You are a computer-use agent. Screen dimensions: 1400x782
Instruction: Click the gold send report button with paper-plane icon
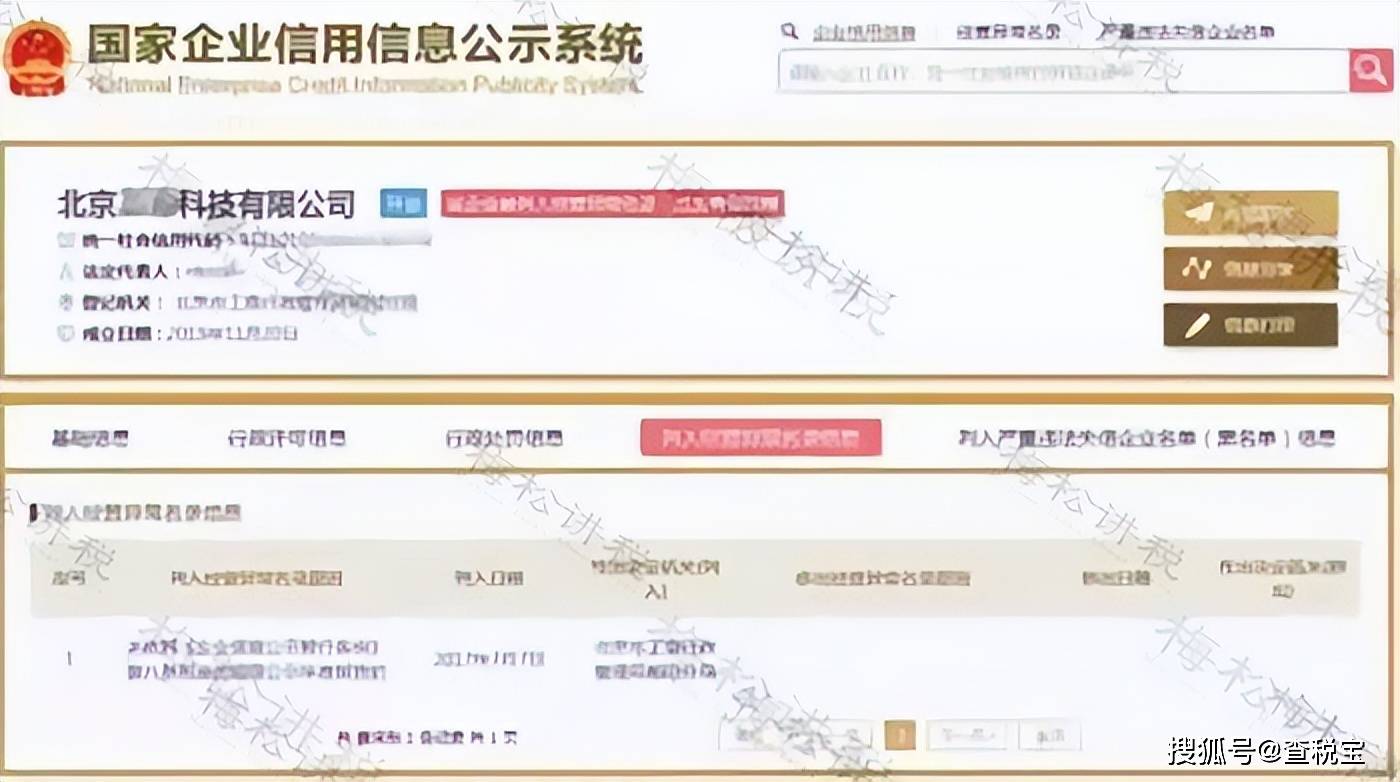[1250, 213]
